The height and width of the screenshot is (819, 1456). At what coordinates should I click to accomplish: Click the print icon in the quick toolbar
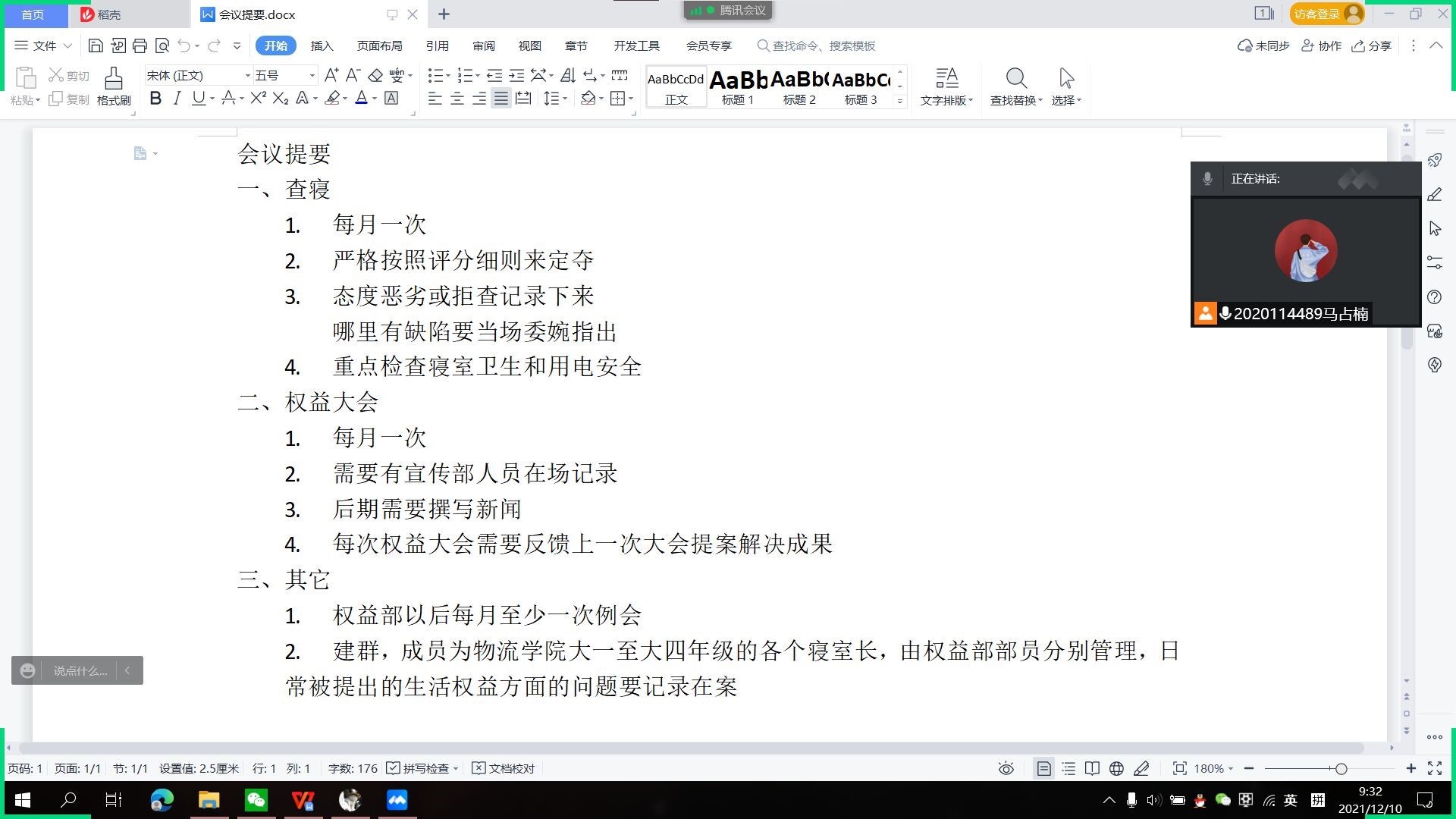coord(140,46)
